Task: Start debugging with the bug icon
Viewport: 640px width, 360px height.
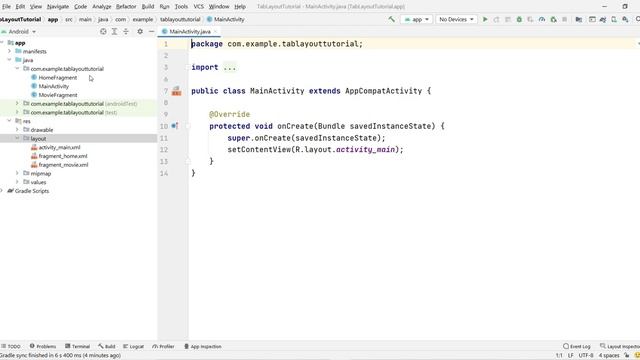Action: [x=519, y=19]
